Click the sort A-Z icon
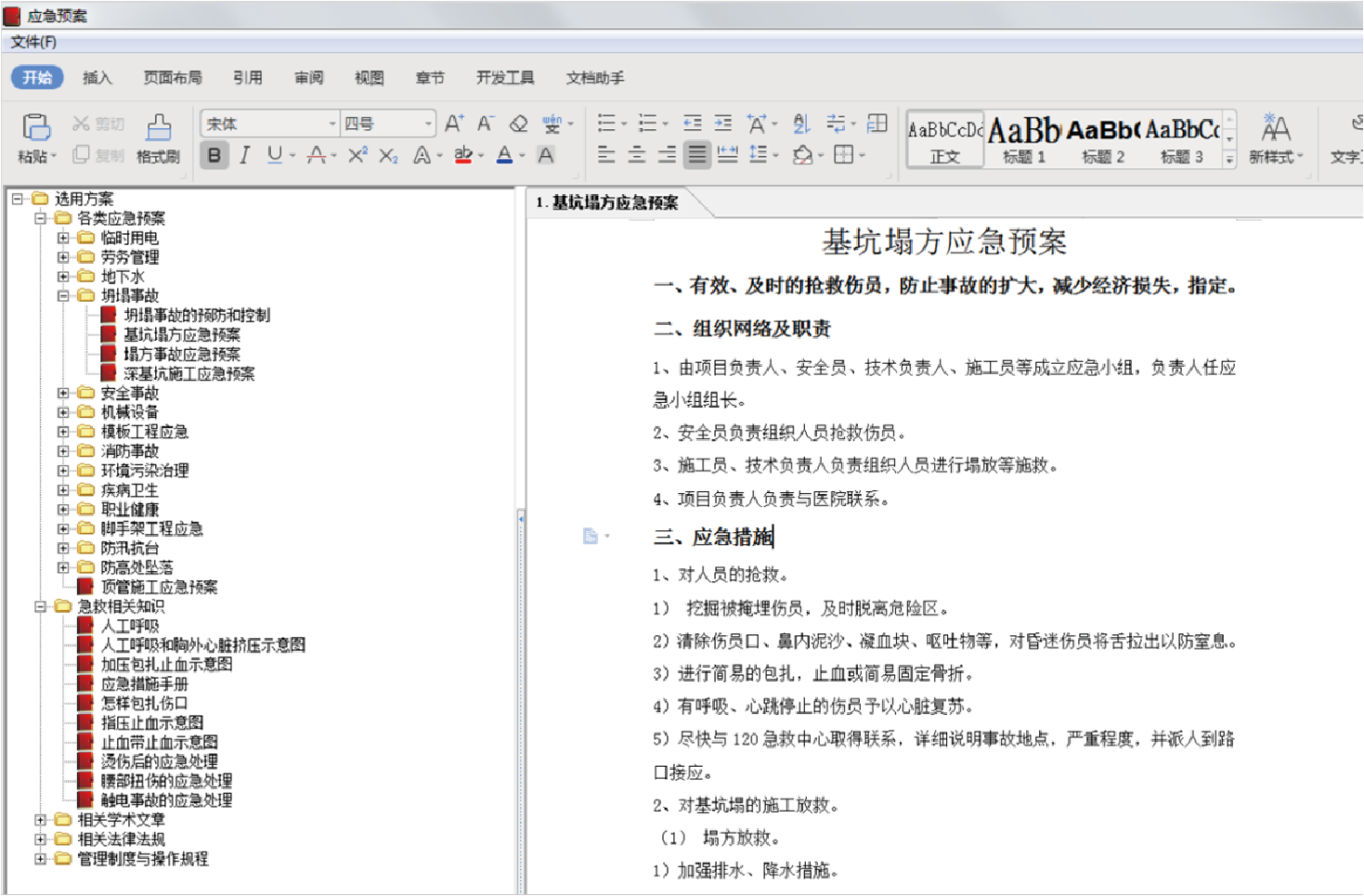This screenshot has height=896, width=1364. coord(801,123)
